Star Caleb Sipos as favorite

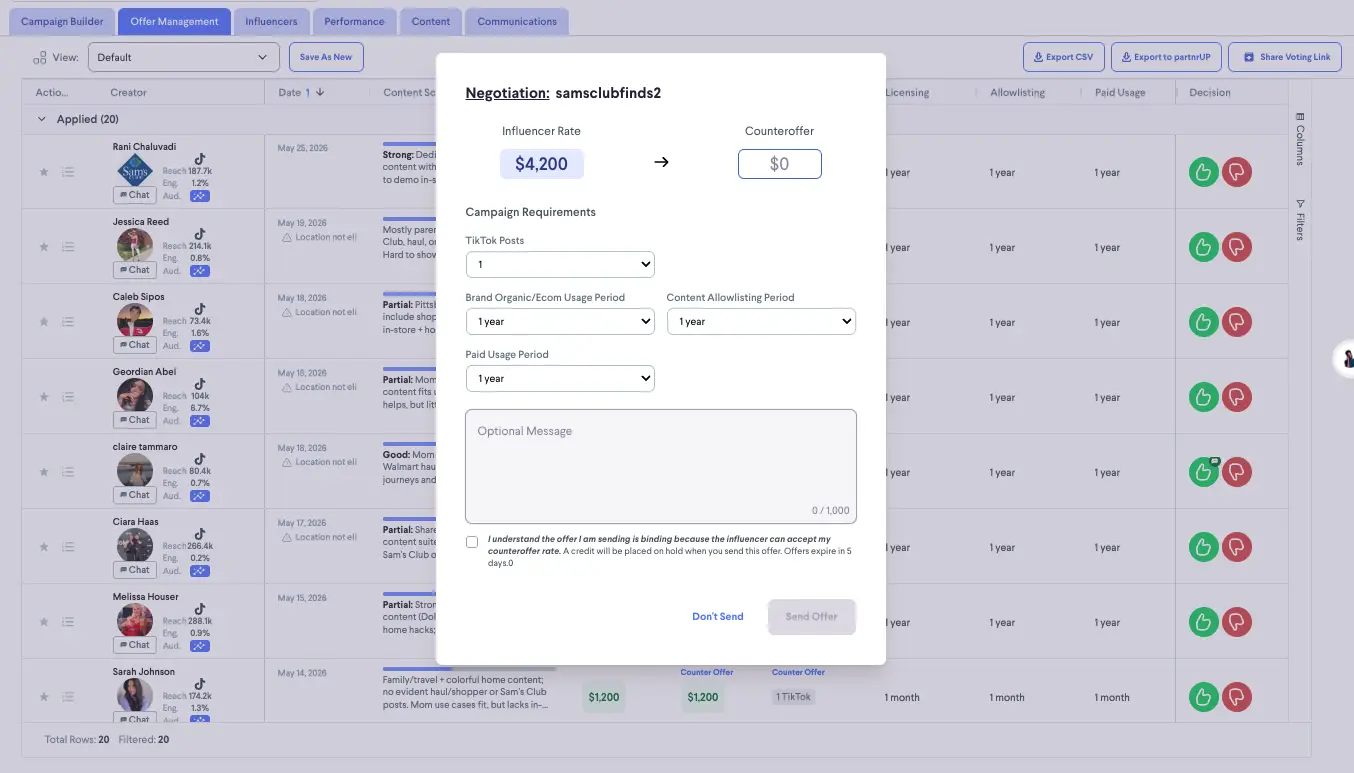[43, 322]
